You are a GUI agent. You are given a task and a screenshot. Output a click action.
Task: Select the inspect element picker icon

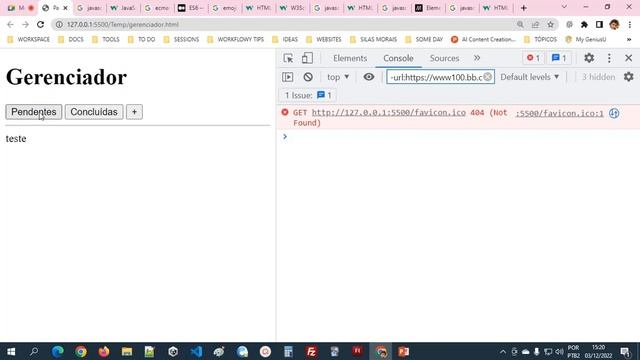pyautogui.click(x=288, y=58)
